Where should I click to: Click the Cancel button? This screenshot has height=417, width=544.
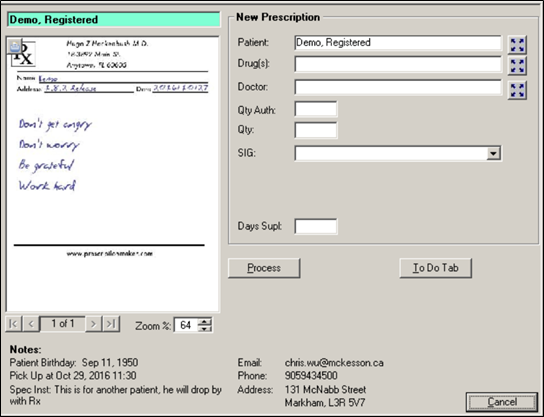[502, 402]
